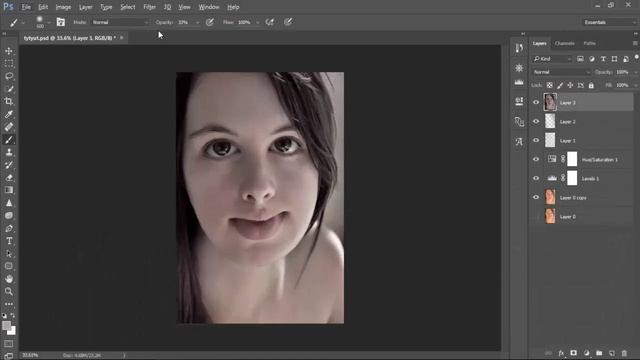Select the Healing Brush tool
Image resolution: width=640 pixels, height=360 pixels.
(9, 127)
